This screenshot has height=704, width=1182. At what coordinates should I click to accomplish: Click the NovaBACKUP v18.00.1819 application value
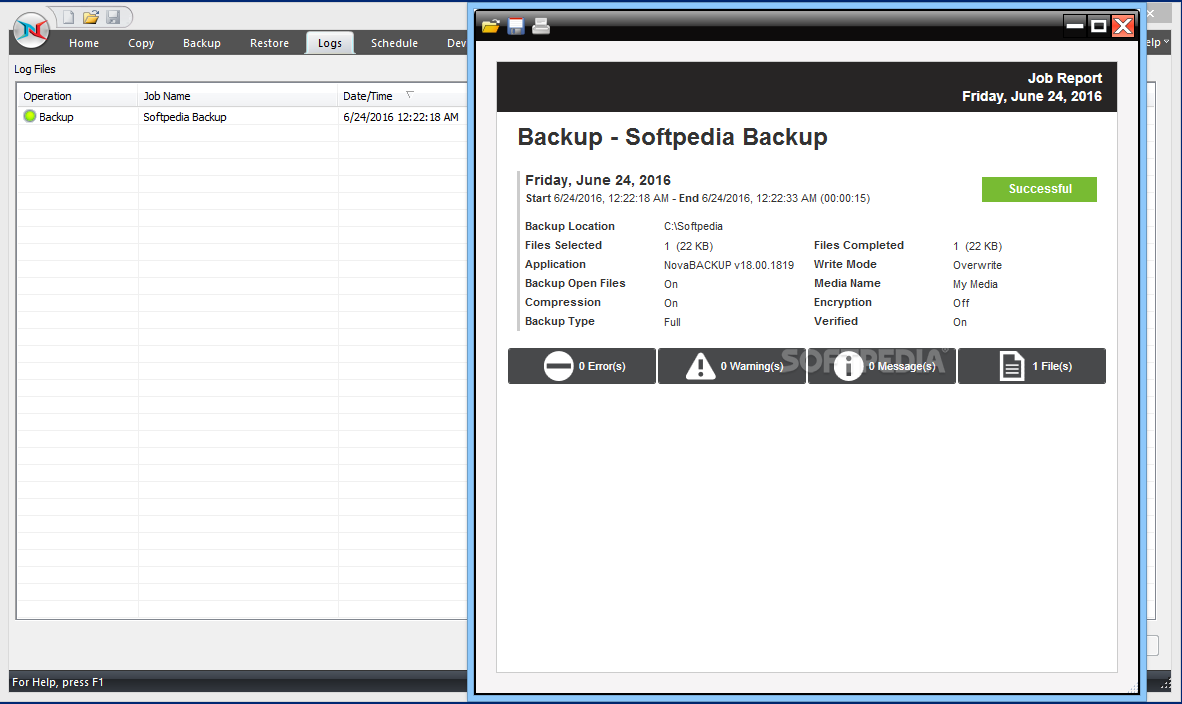tap(729, 265)
